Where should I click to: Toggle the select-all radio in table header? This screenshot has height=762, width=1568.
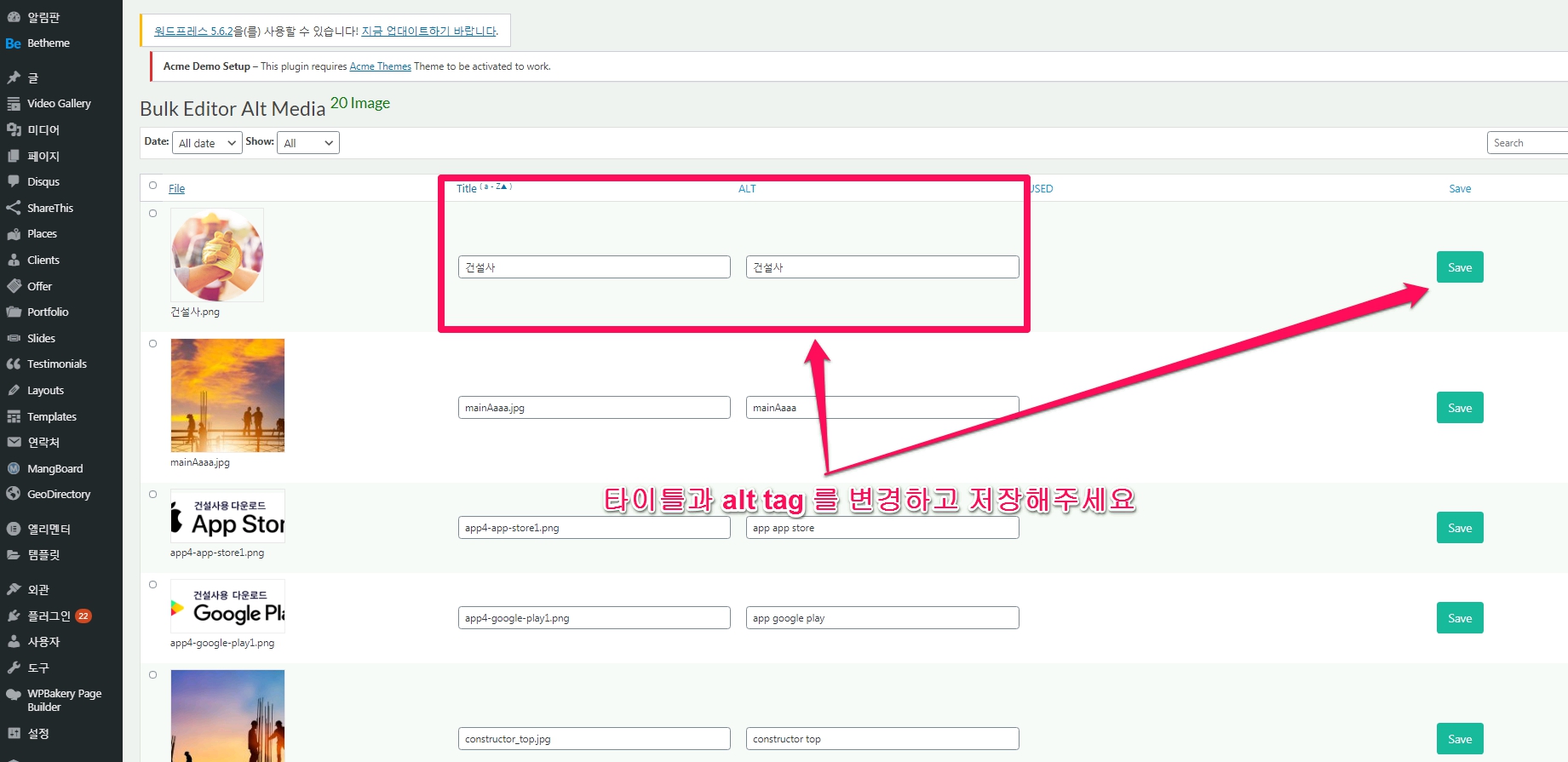[x=153, y=186]
